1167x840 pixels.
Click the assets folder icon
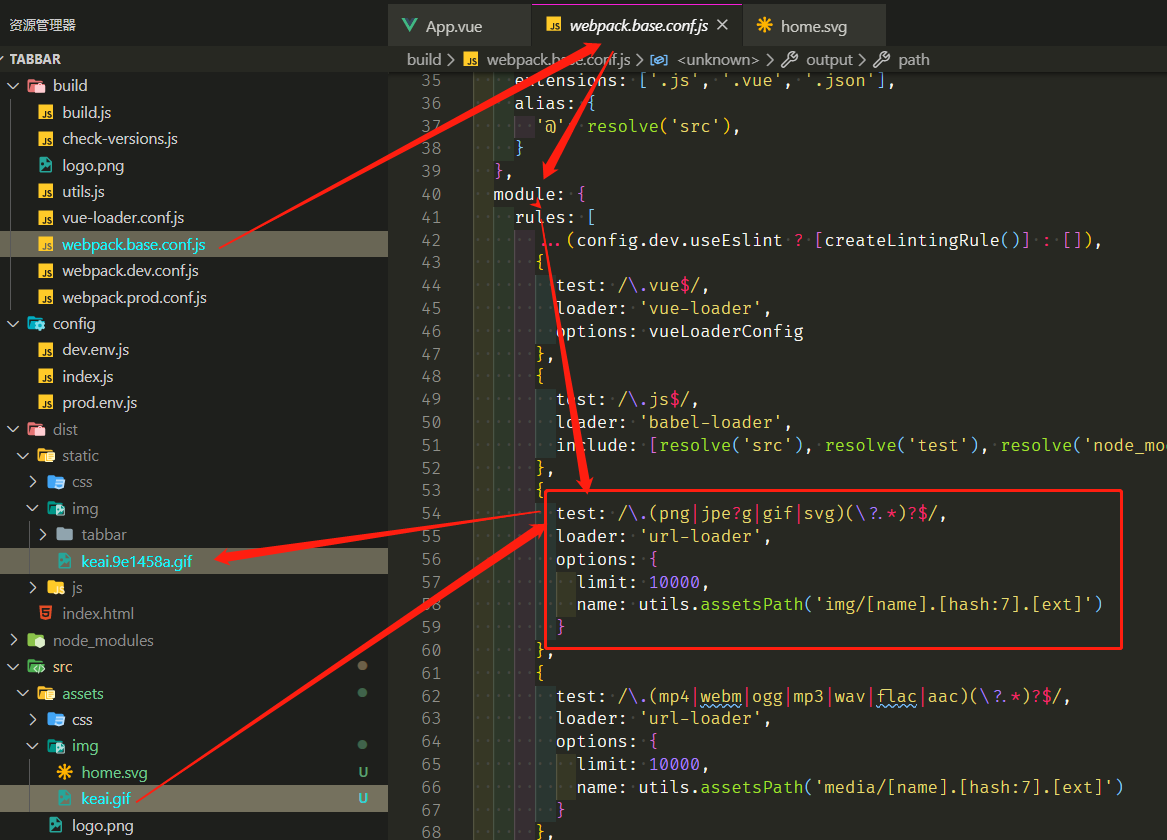point(46,693)
